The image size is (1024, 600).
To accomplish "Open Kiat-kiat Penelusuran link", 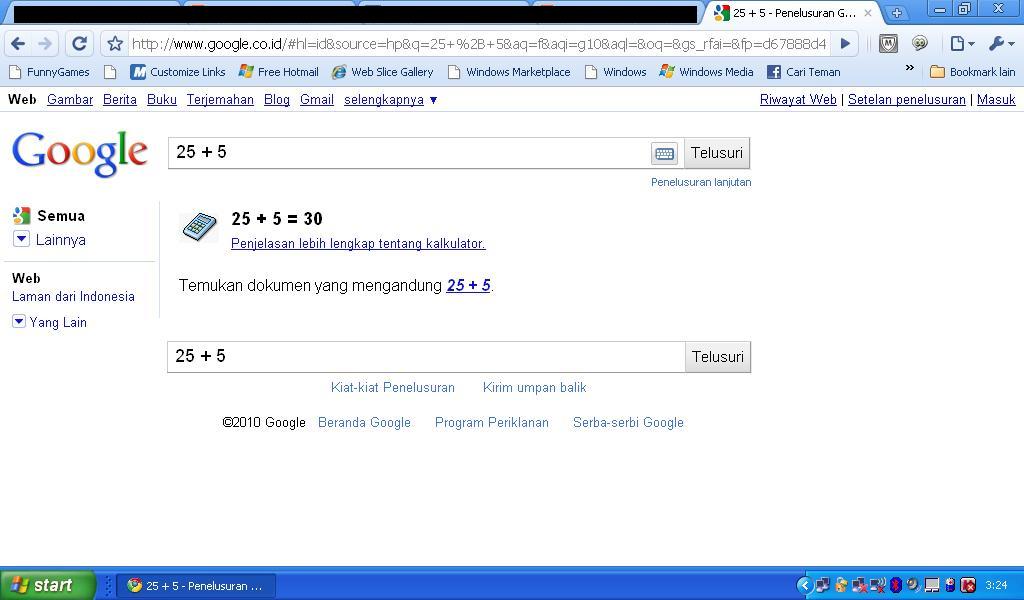I will (392, 387).
